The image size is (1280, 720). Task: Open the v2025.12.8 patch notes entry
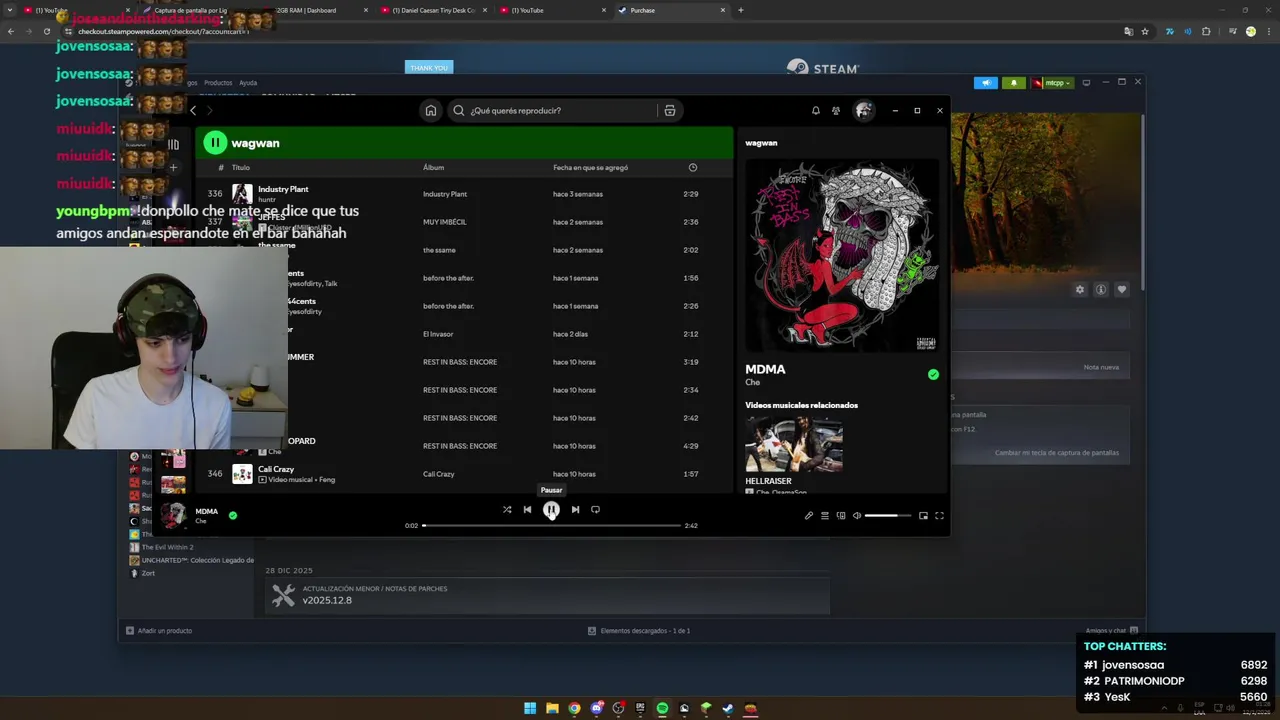pyautogui.click(x=547, y=595)
